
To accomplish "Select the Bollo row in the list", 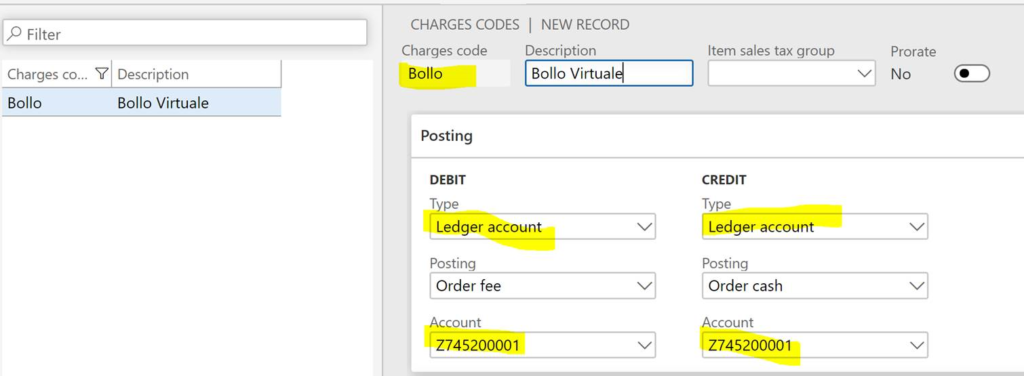I will point(142,103).
